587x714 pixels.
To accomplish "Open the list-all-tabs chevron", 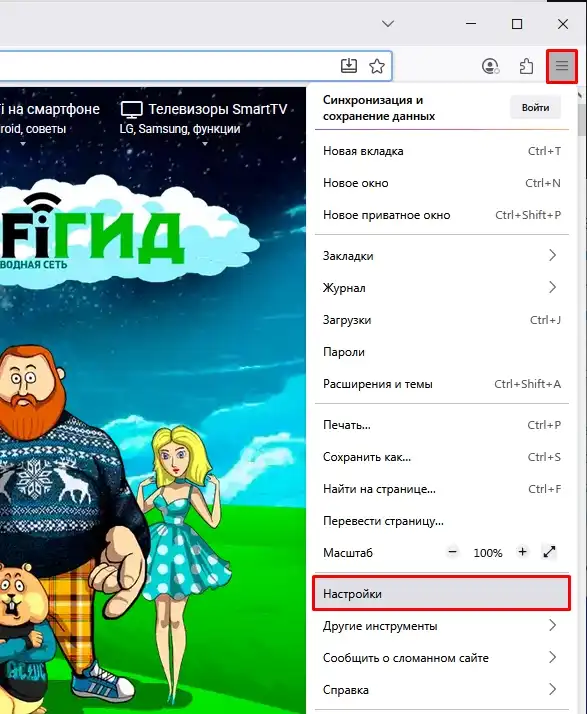I will click(x=388, y=23).
